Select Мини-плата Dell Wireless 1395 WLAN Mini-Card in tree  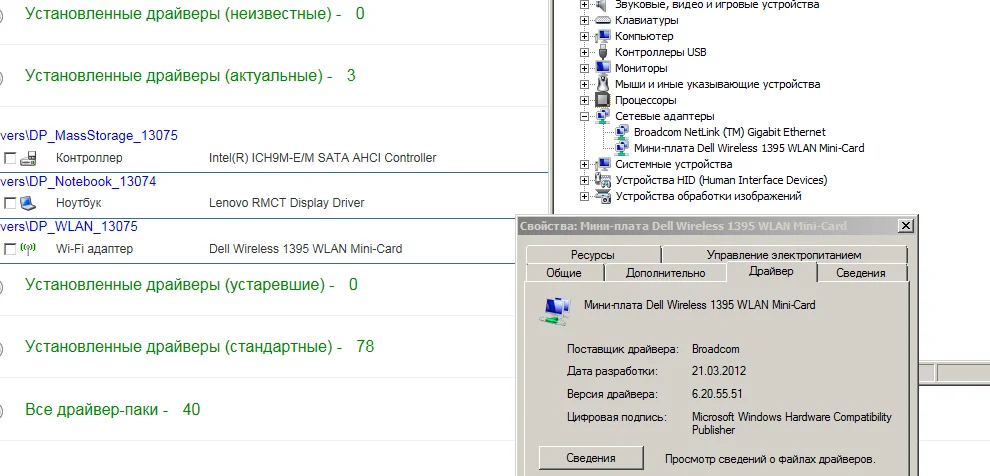[749, 148]
